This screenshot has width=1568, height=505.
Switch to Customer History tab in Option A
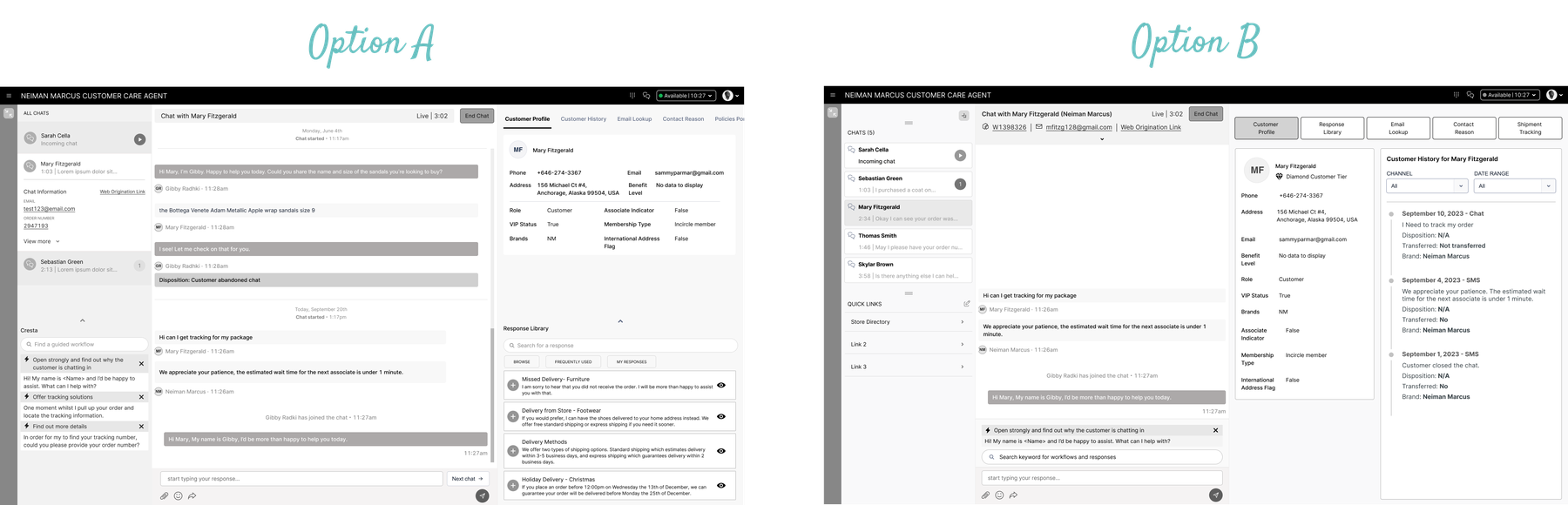pos(583,118)
